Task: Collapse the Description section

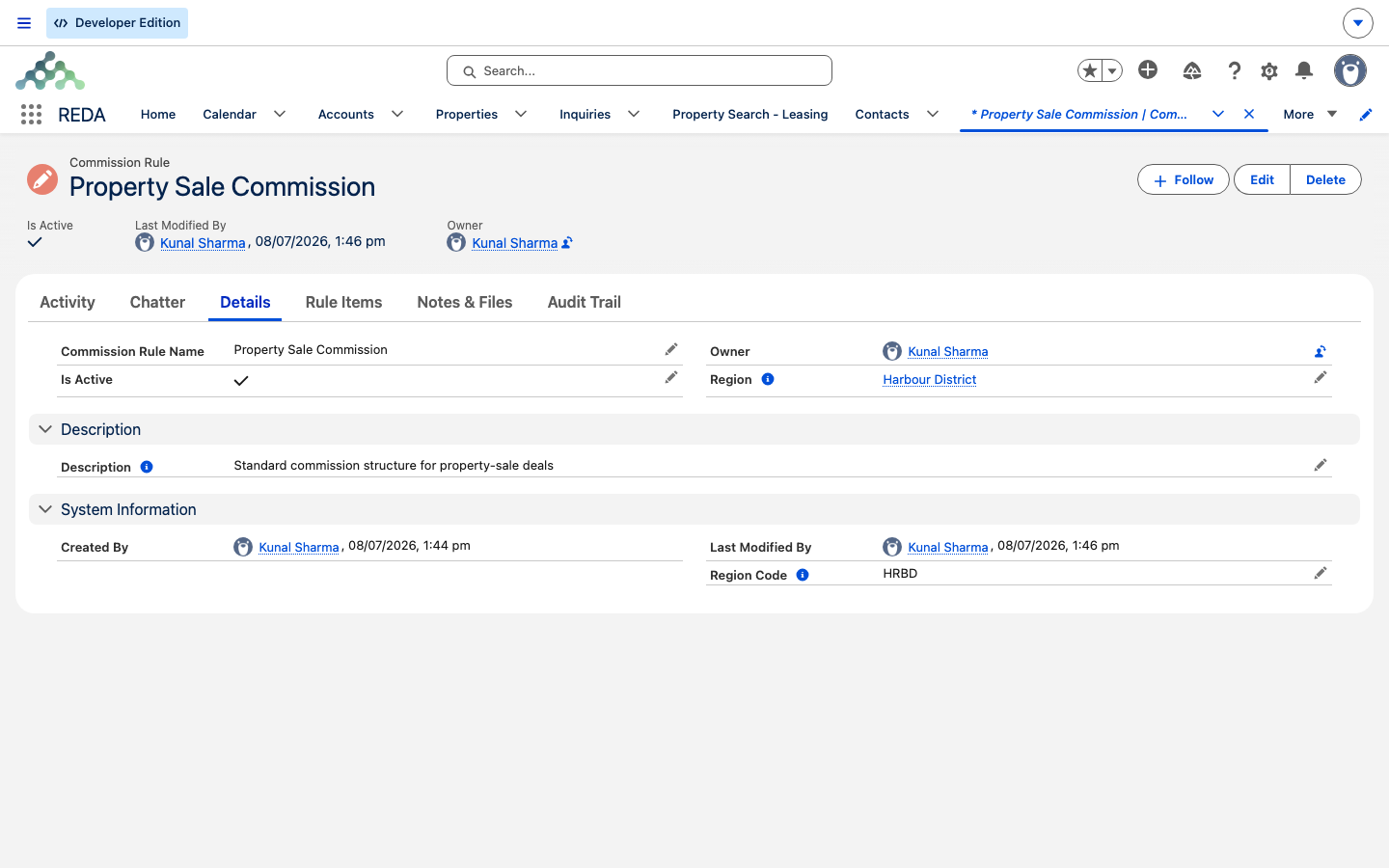Action: pos(45,429)
